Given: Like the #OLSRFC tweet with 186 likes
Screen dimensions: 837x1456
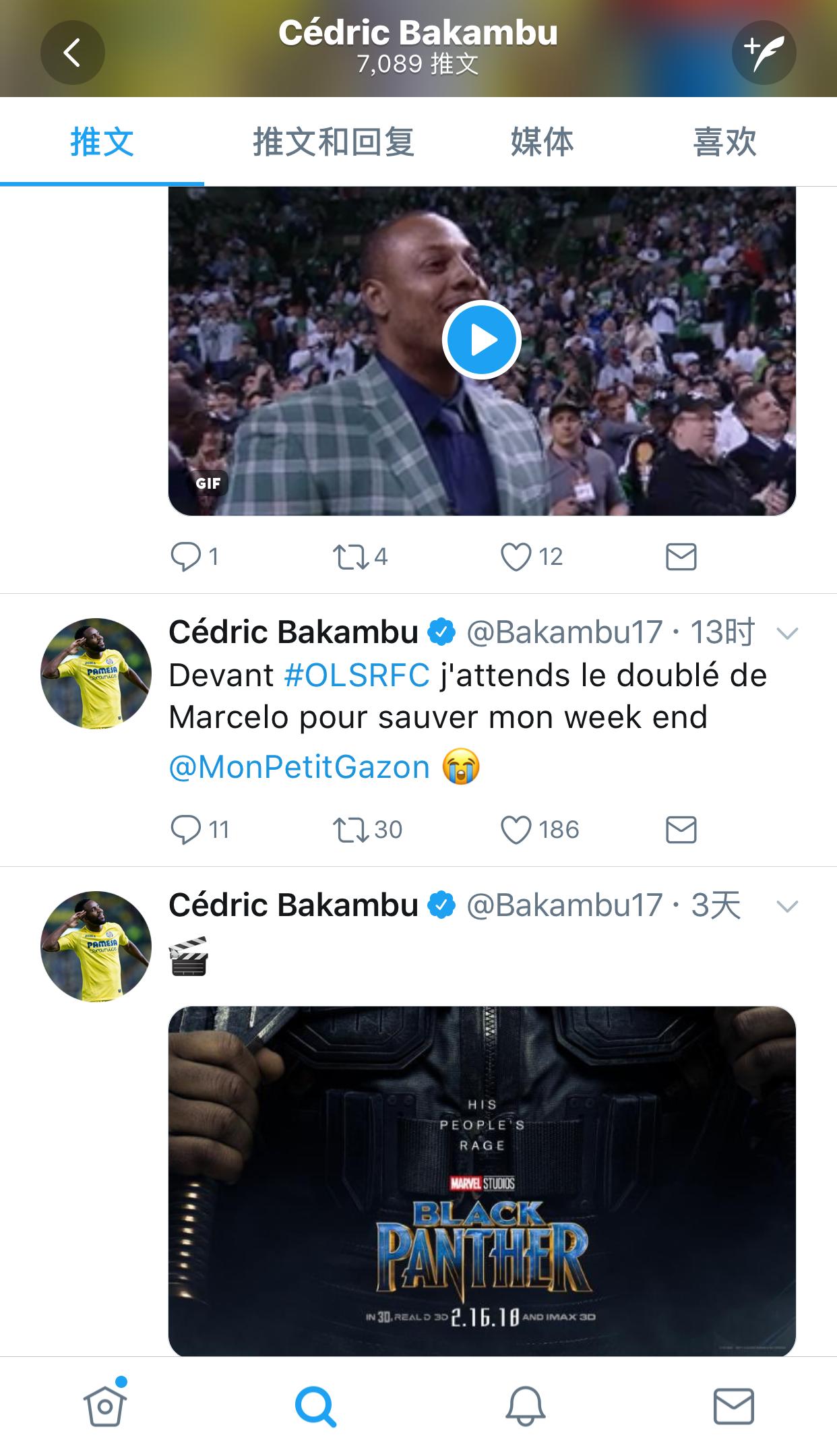Looking at the screenshot, I should [x=516, y=830].
